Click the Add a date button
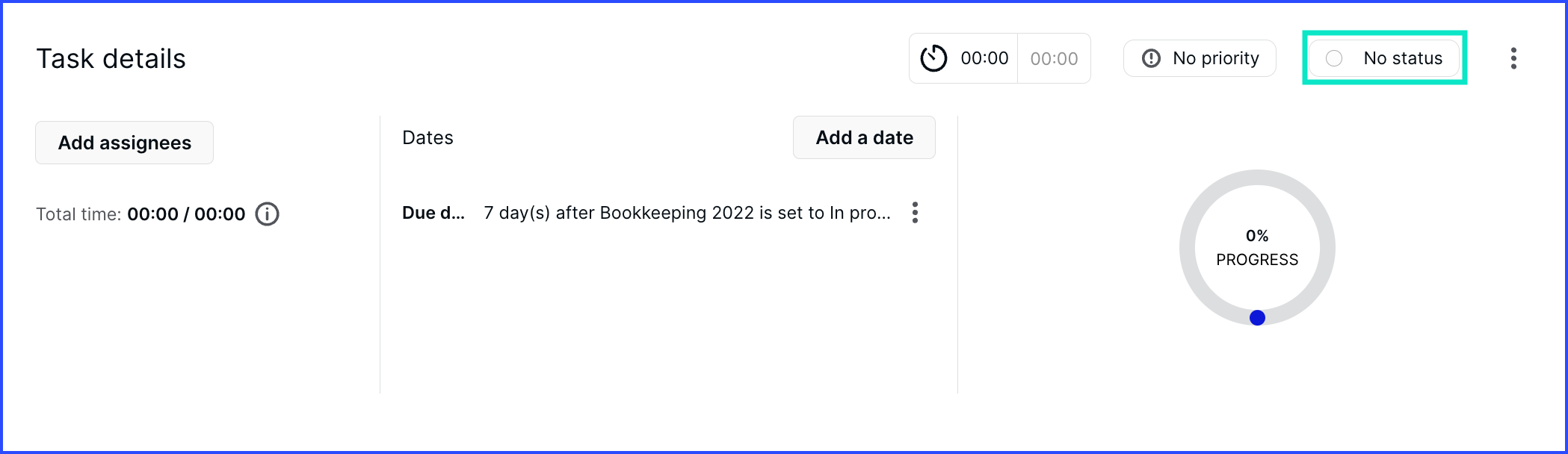The width and height of the screenshot is (1568, 454). tap(864, 137)
